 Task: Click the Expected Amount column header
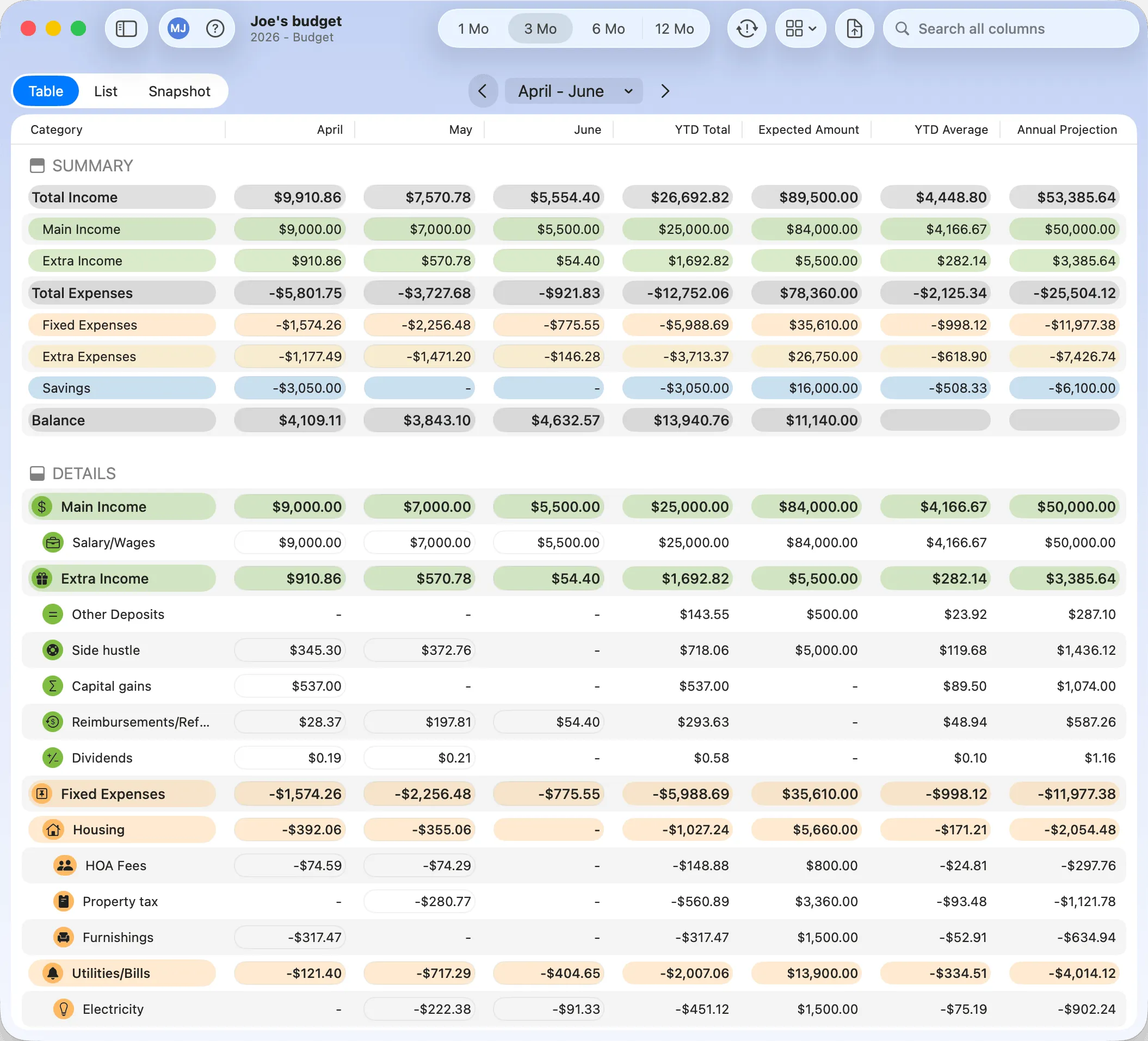click(808, 130)
